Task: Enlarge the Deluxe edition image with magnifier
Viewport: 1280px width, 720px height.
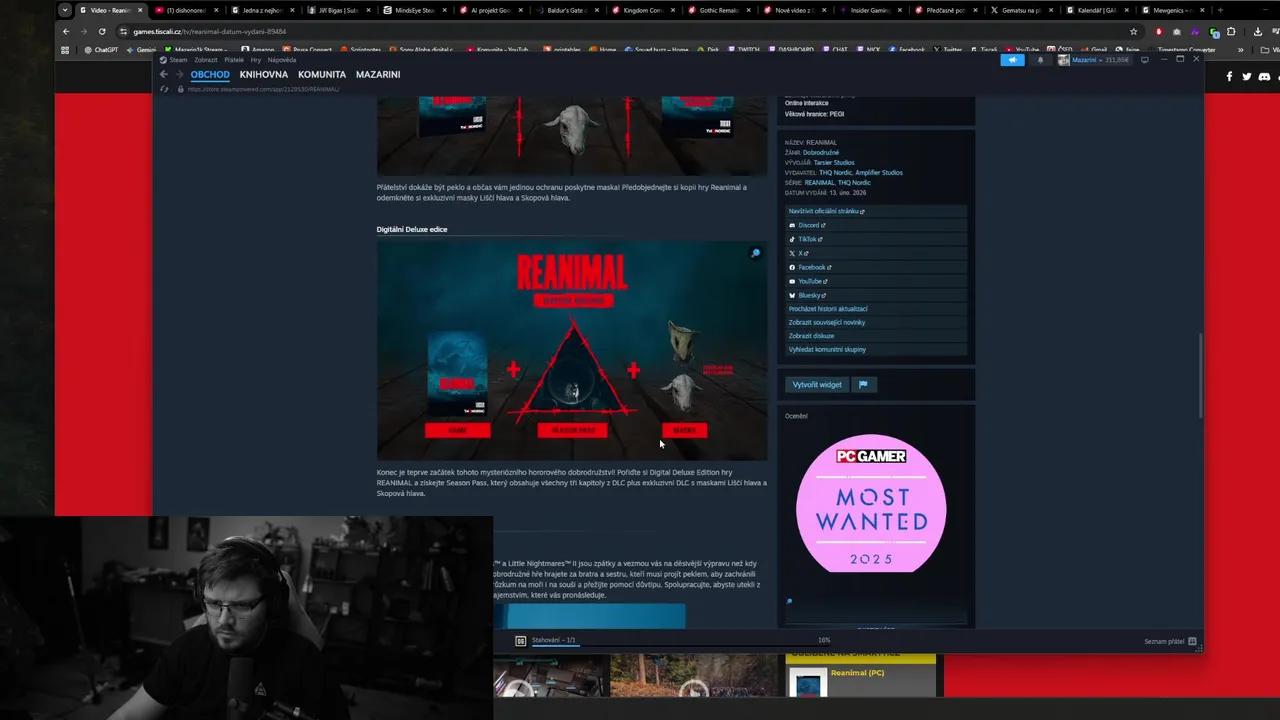Action: [x=756, y=253]
